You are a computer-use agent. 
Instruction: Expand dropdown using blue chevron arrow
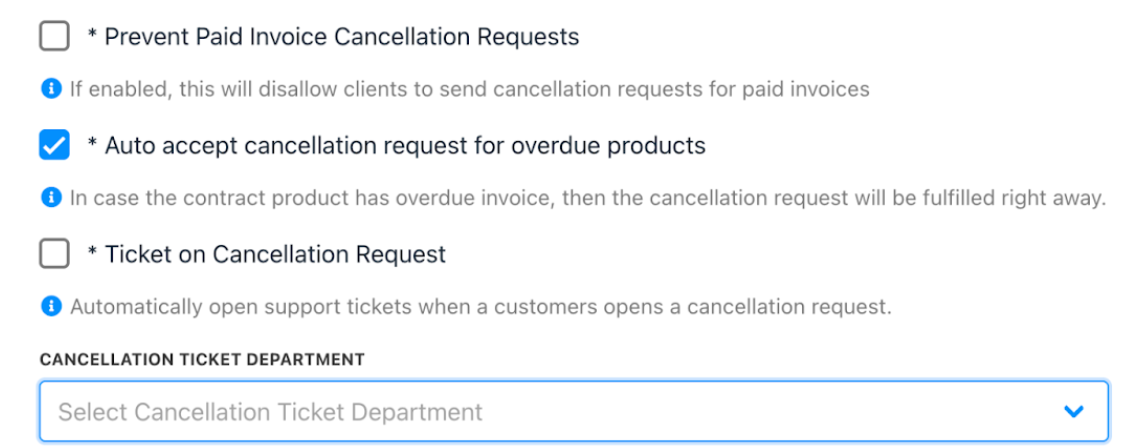(1073, 412)
